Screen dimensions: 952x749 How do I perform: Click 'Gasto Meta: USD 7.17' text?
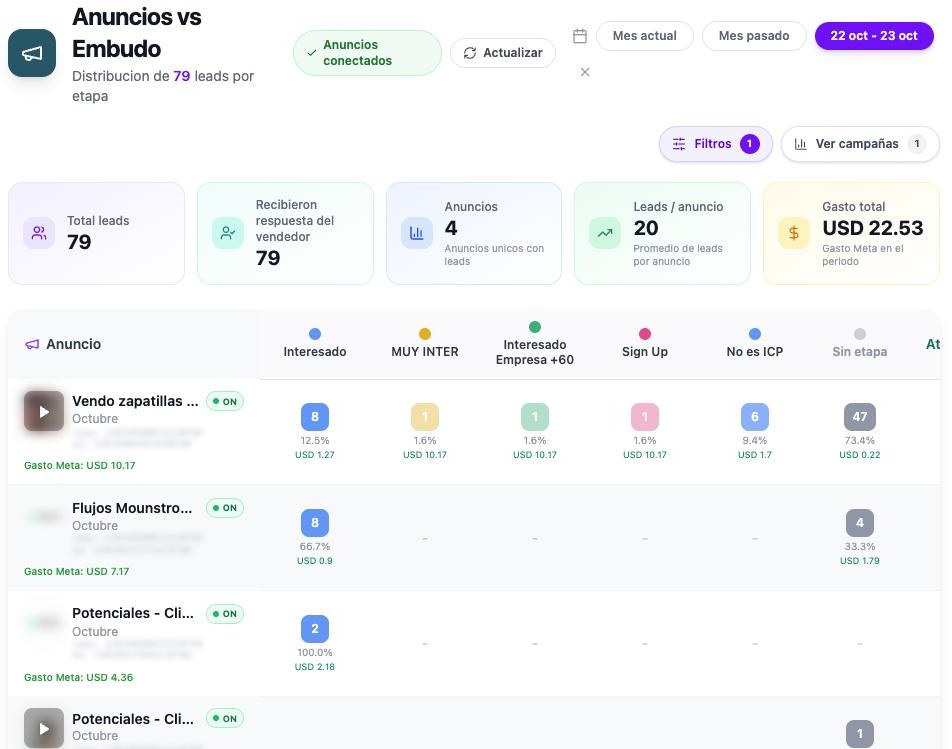[76, 571]
